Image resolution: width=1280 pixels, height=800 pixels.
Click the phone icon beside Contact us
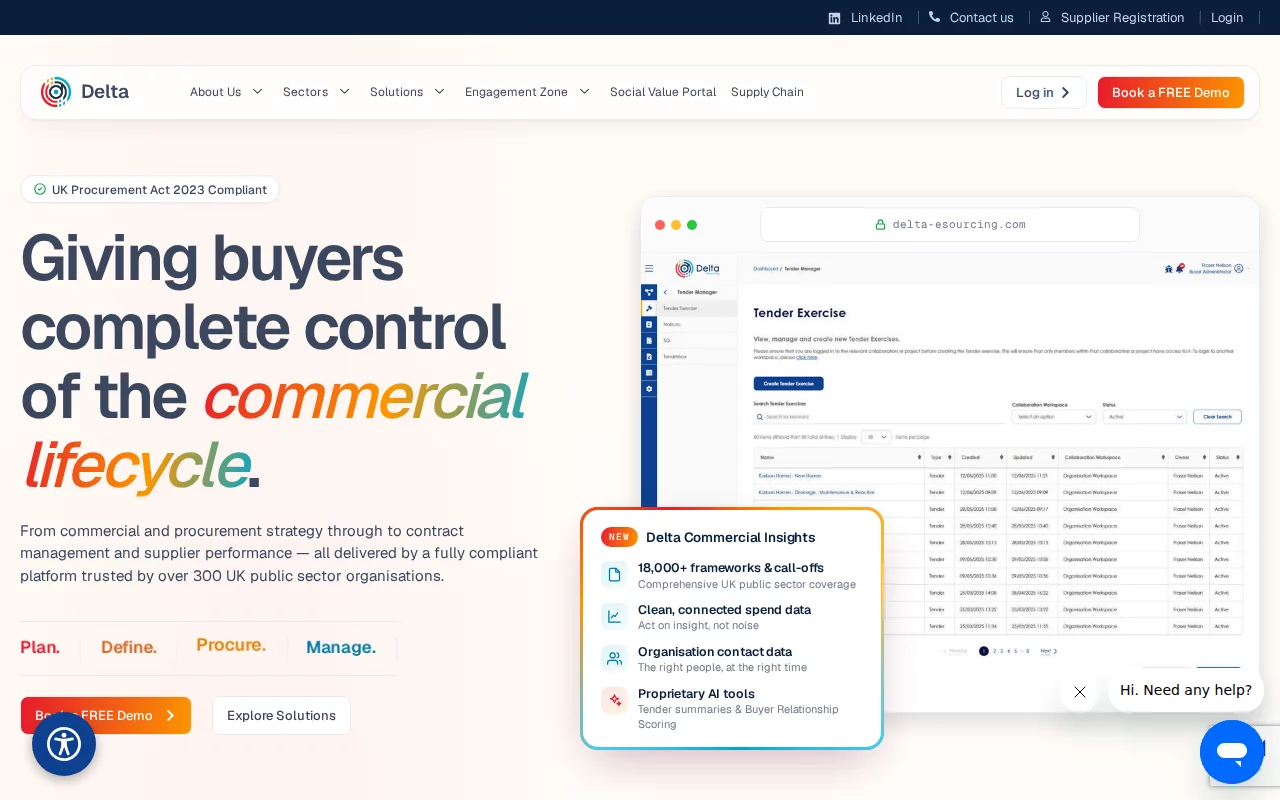point(934,17)
